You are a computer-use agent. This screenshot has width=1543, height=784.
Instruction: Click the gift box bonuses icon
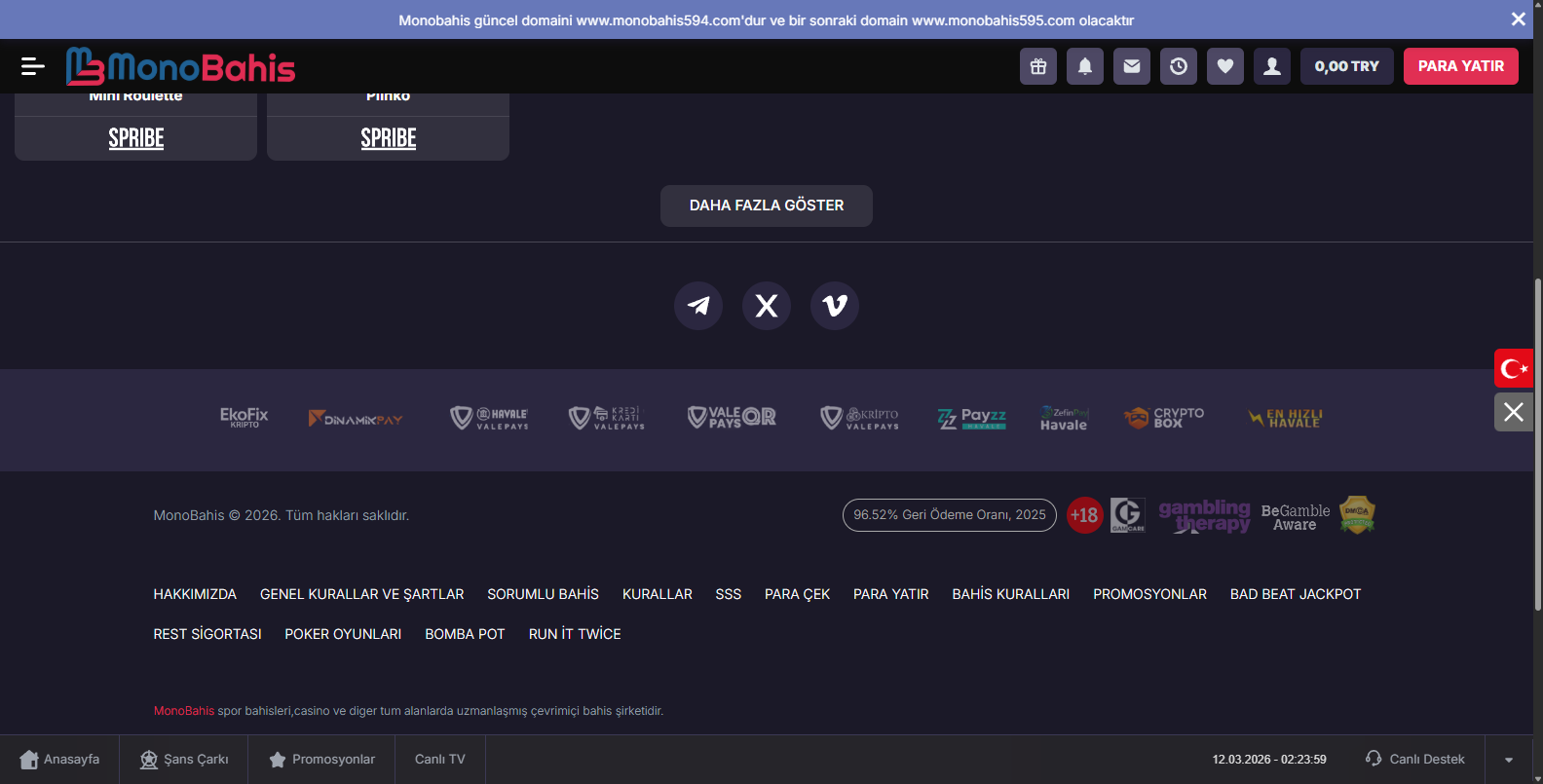1038,66
